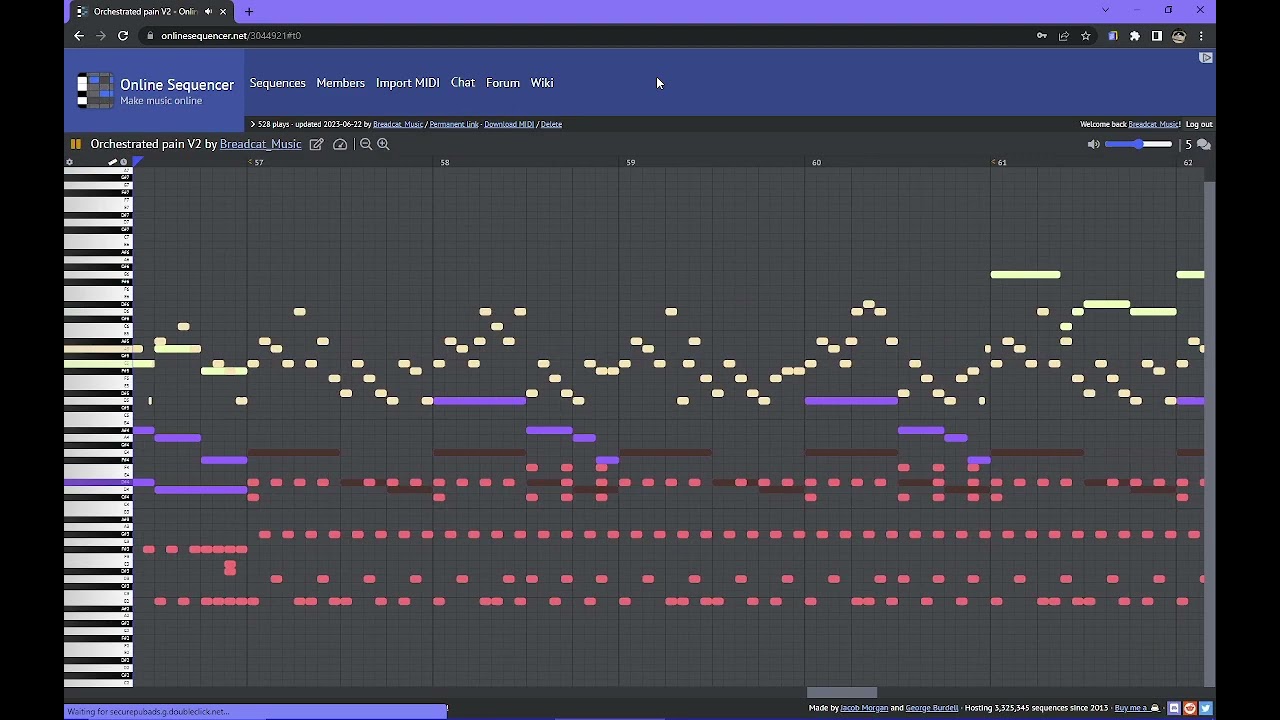Click the measure 60 marker on the timeline
This screenshot has width=1280, height=720.
pyautogui.click(x=817, y=162)
